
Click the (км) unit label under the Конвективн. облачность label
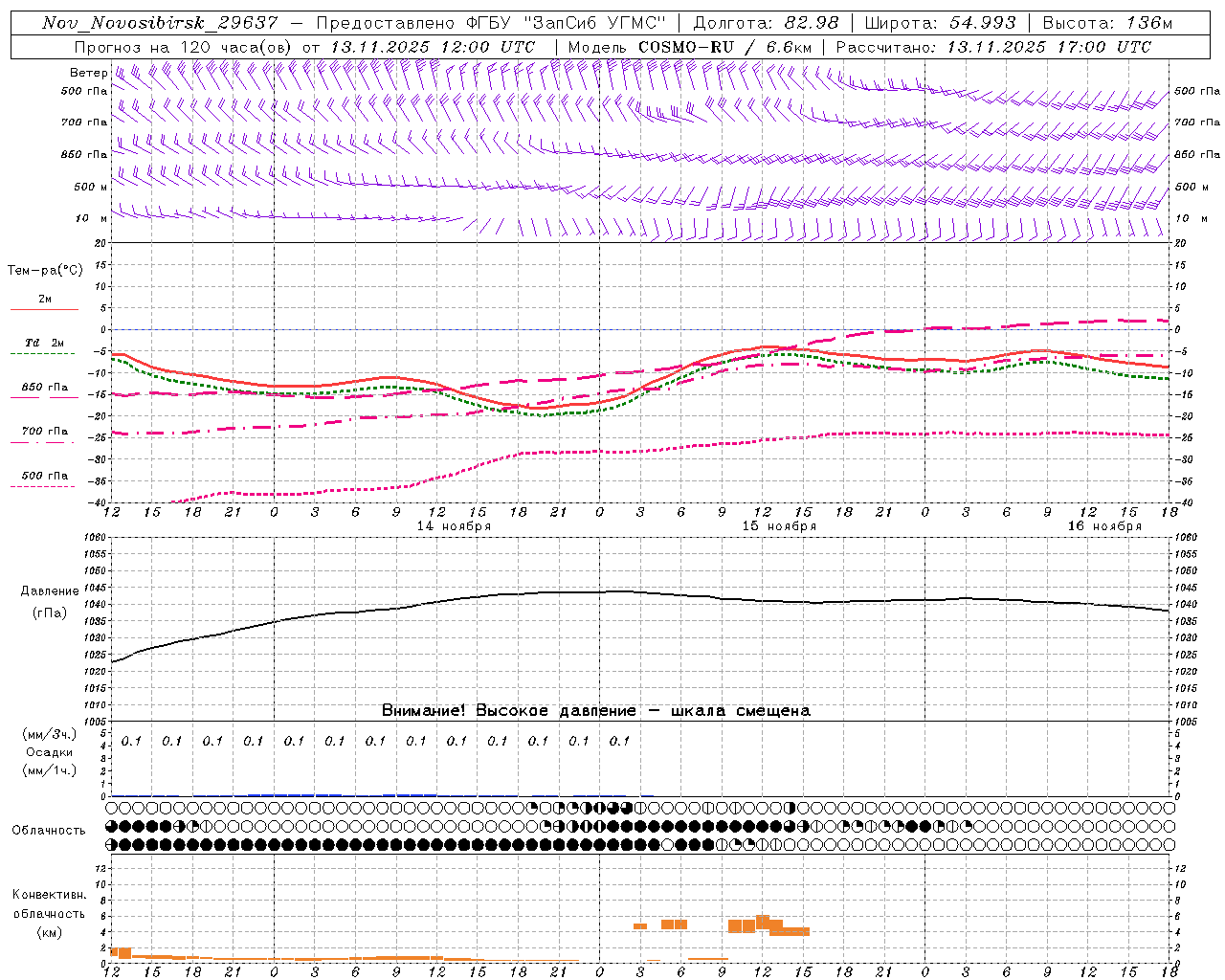(49, 931)
